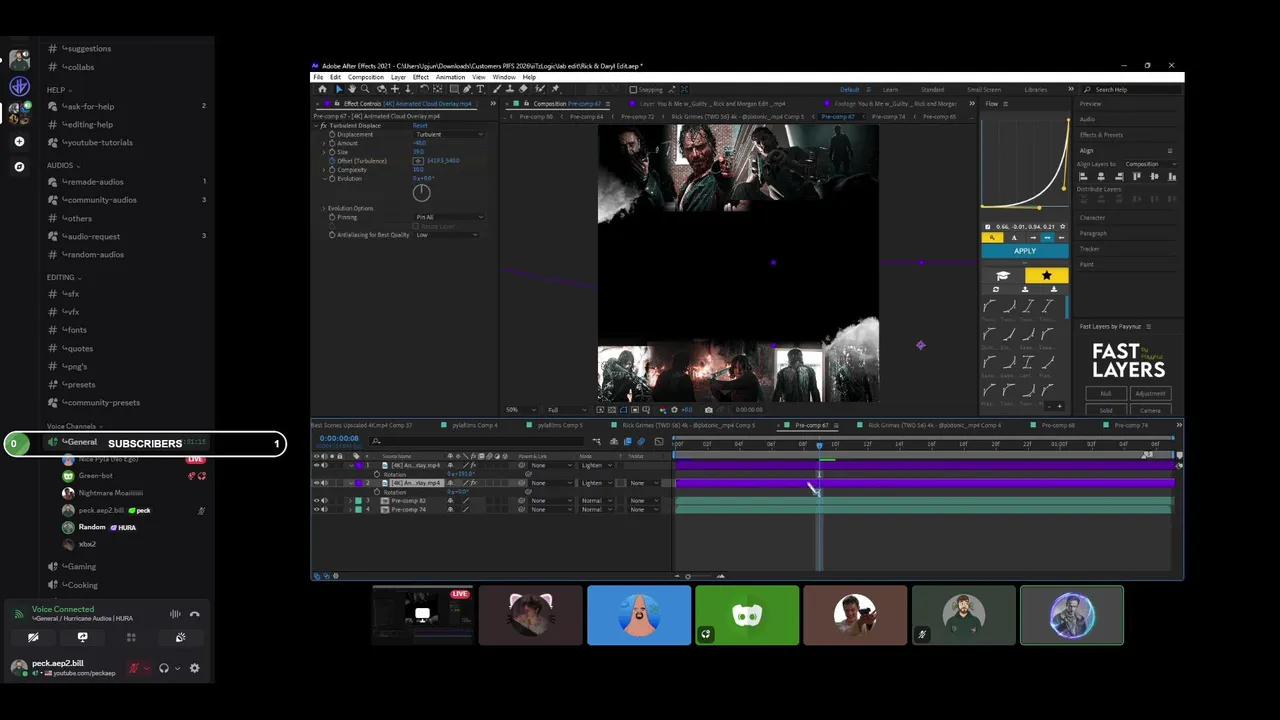Image resolution: width=1280 pixels, height=720 pixels.
Task: Mute audio of layer 2 cloud overlay
Action: [324, 483]
